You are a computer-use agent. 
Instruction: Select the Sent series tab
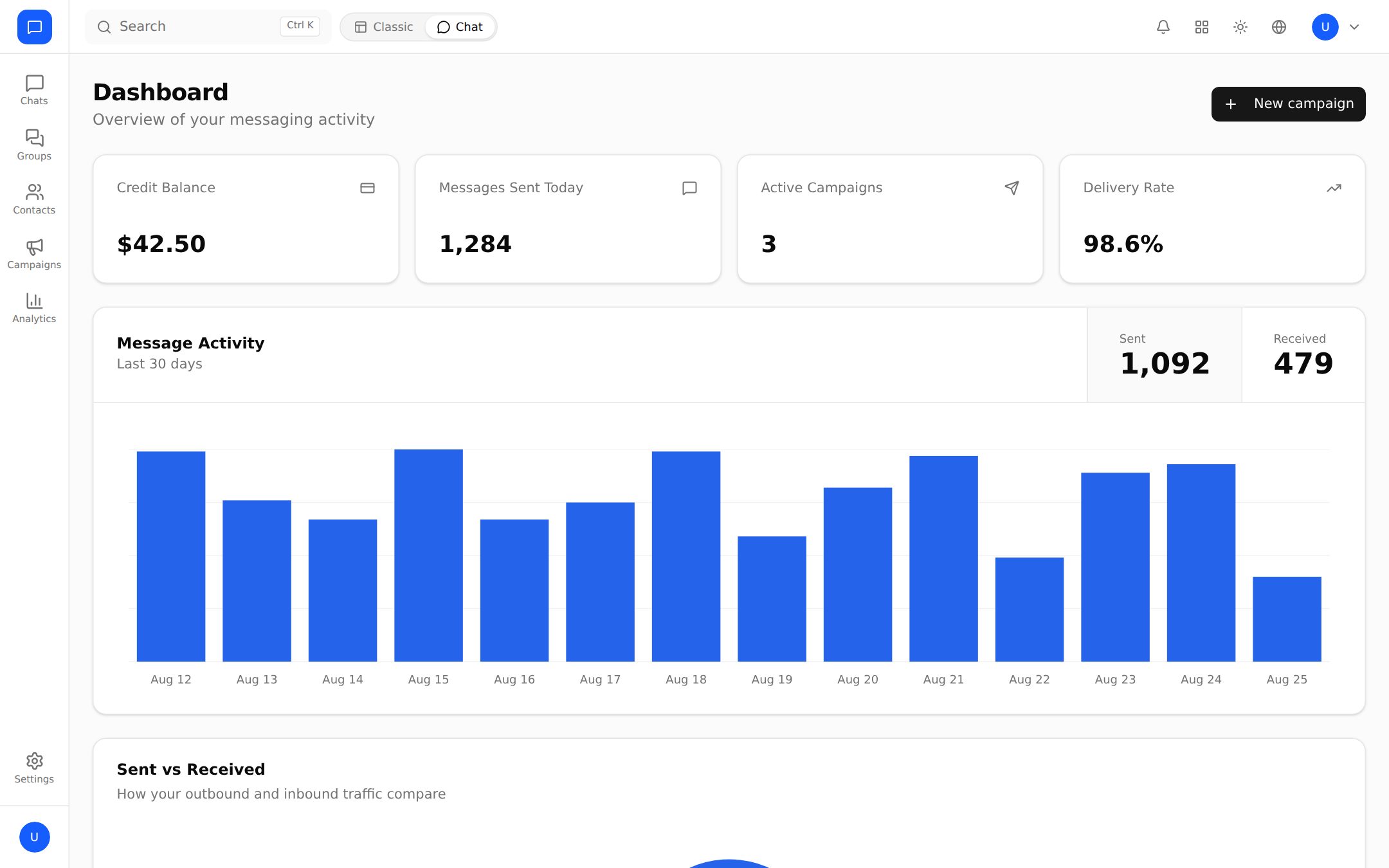pos(1165,355)
